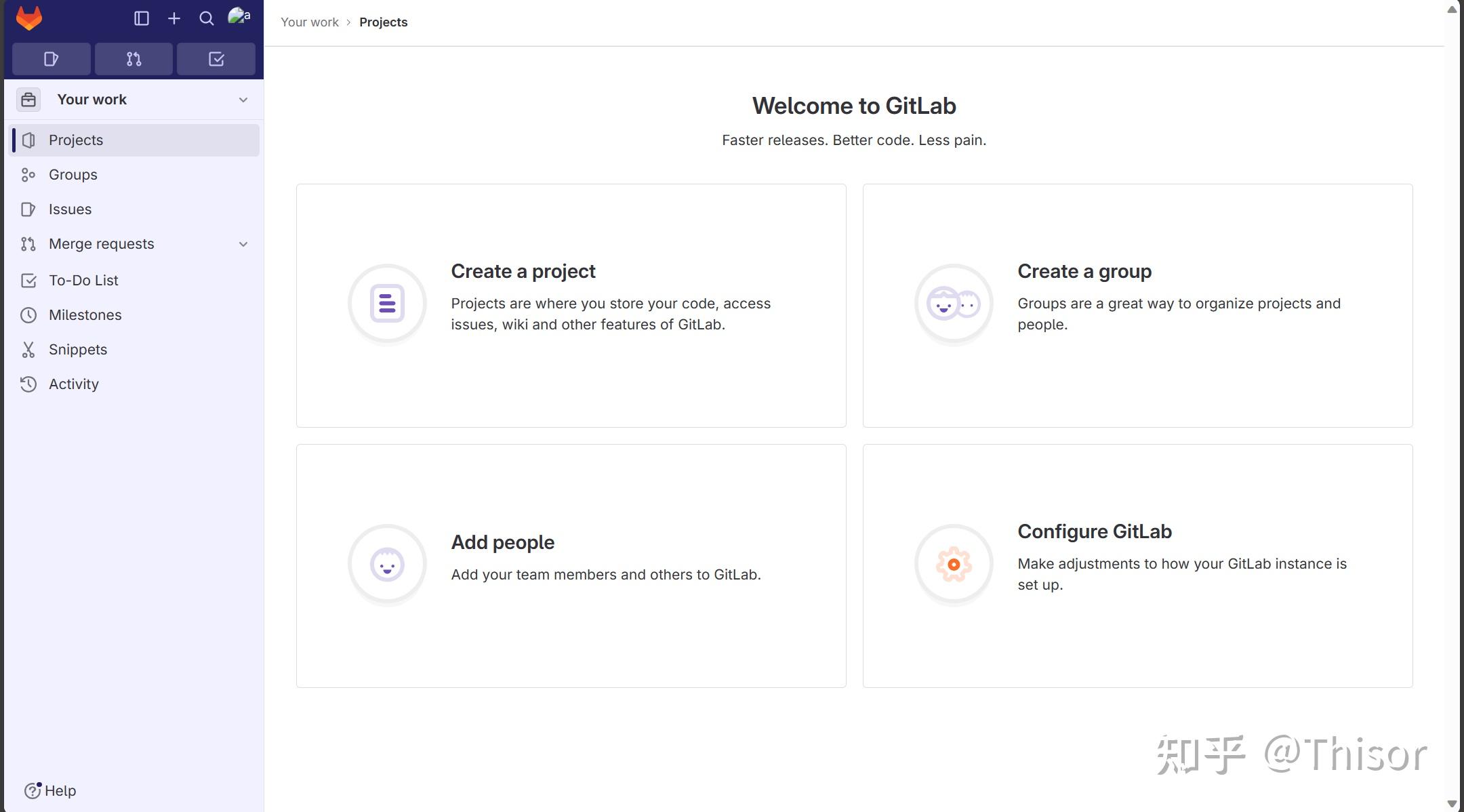Click the Create a group card

(1137, 305)
